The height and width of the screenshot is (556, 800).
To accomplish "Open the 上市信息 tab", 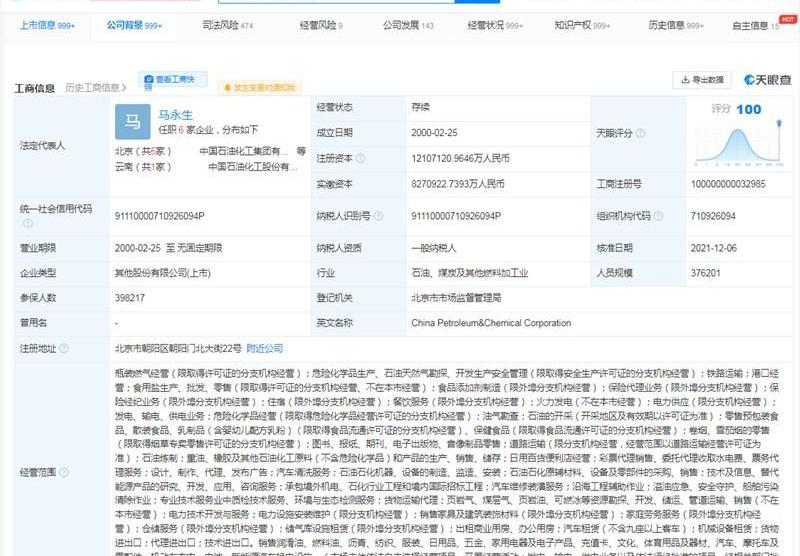I will [x=47, y=26].
